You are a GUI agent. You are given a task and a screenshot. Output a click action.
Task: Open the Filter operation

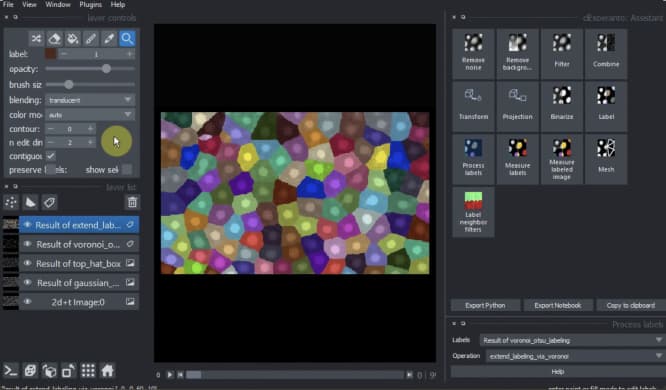[x=562, y=54]
